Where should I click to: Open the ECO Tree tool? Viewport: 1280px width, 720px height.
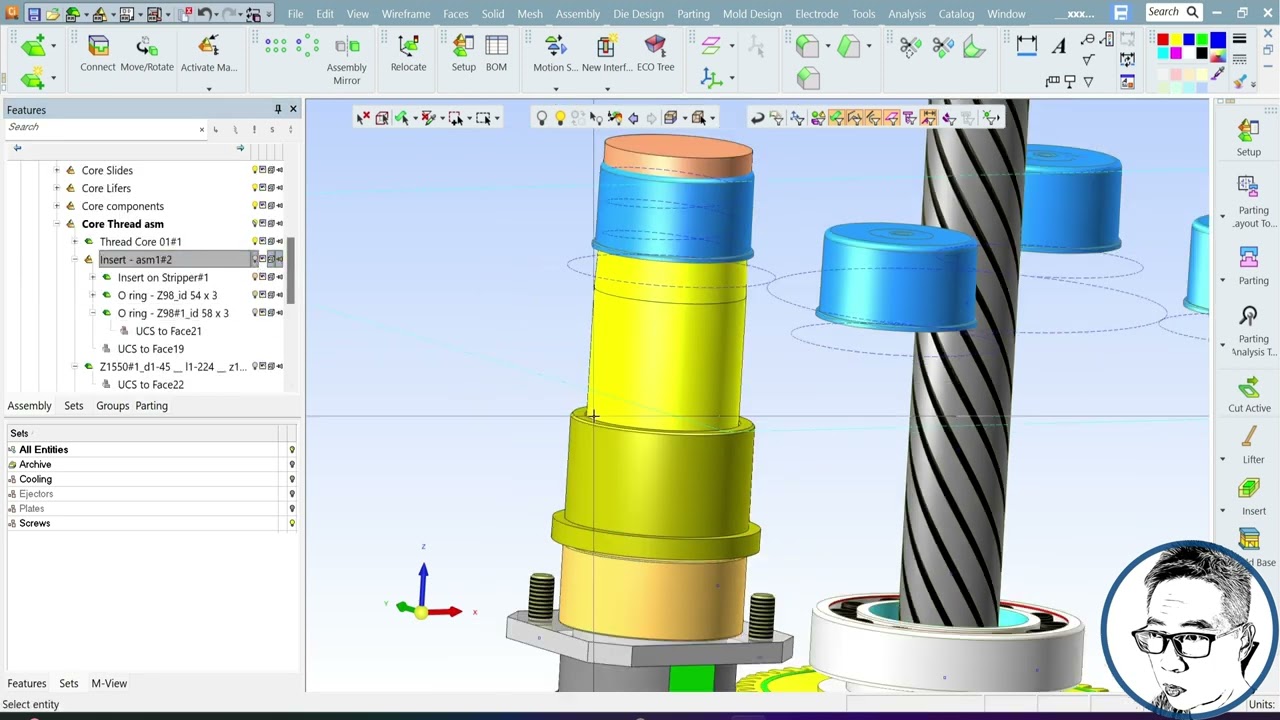click(655, 54)
